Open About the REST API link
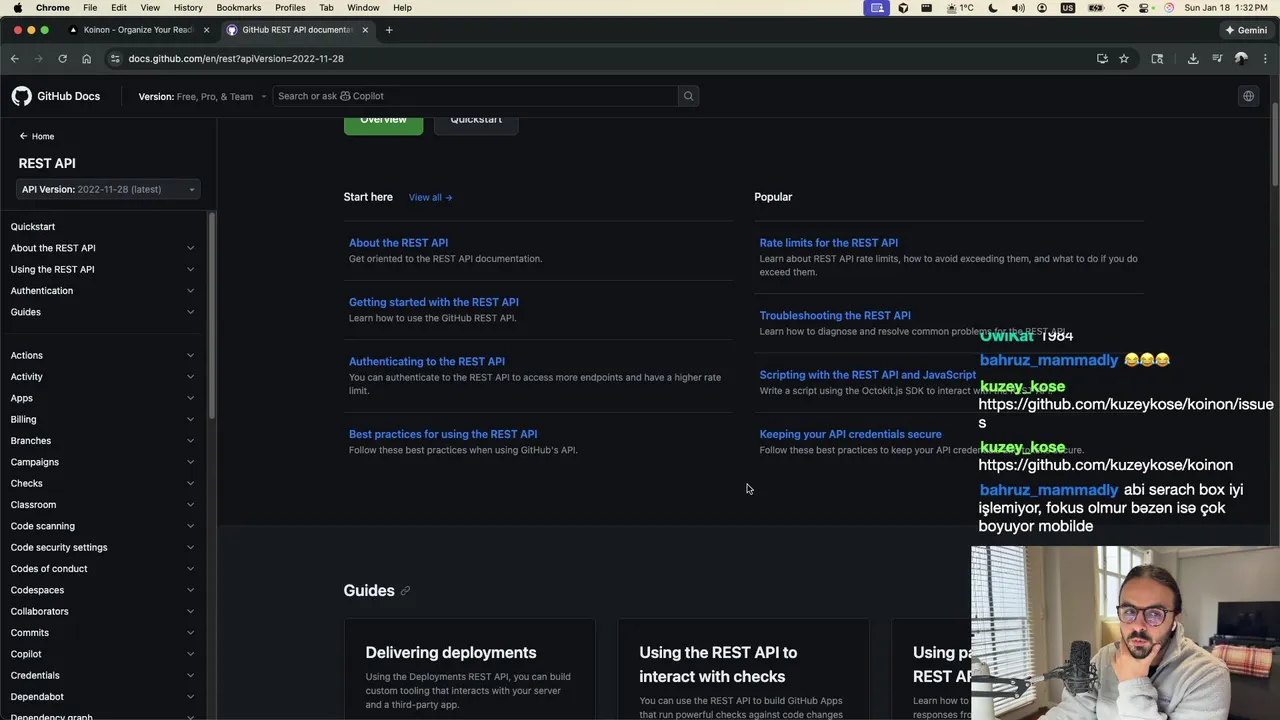1280x720 pixels. coord(398,243)
